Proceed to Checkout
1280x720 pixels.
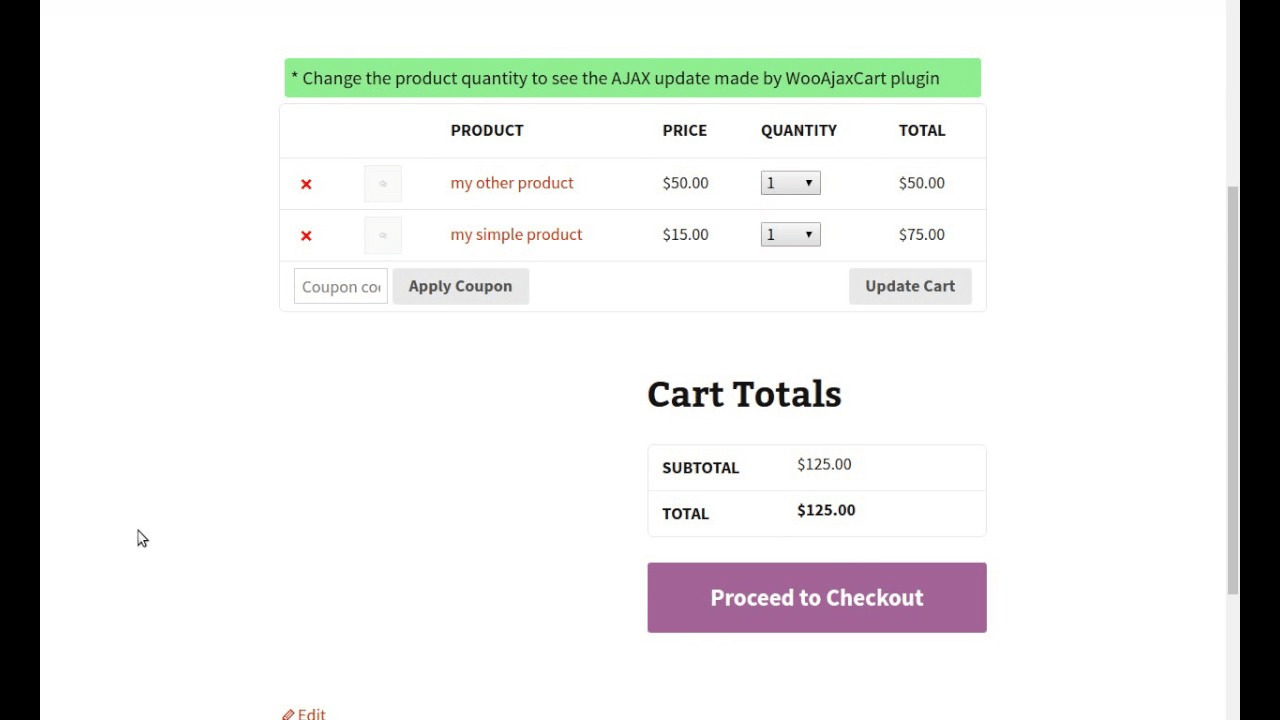pyautogui.click(x=816, y=597)
